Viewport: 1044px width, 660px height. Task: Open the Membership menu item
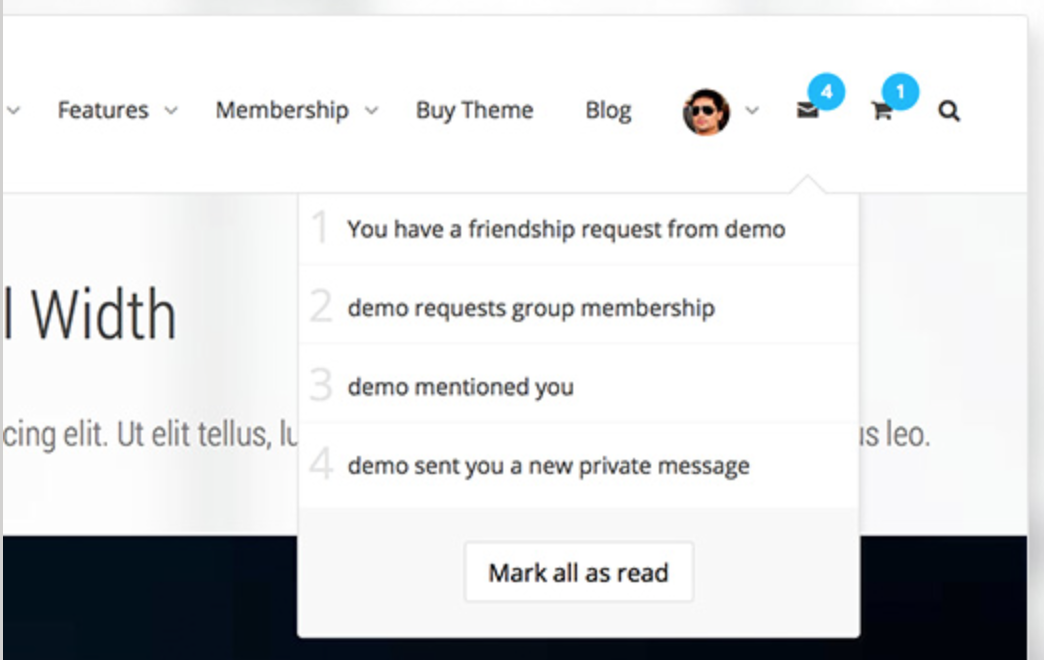(282, 110)
